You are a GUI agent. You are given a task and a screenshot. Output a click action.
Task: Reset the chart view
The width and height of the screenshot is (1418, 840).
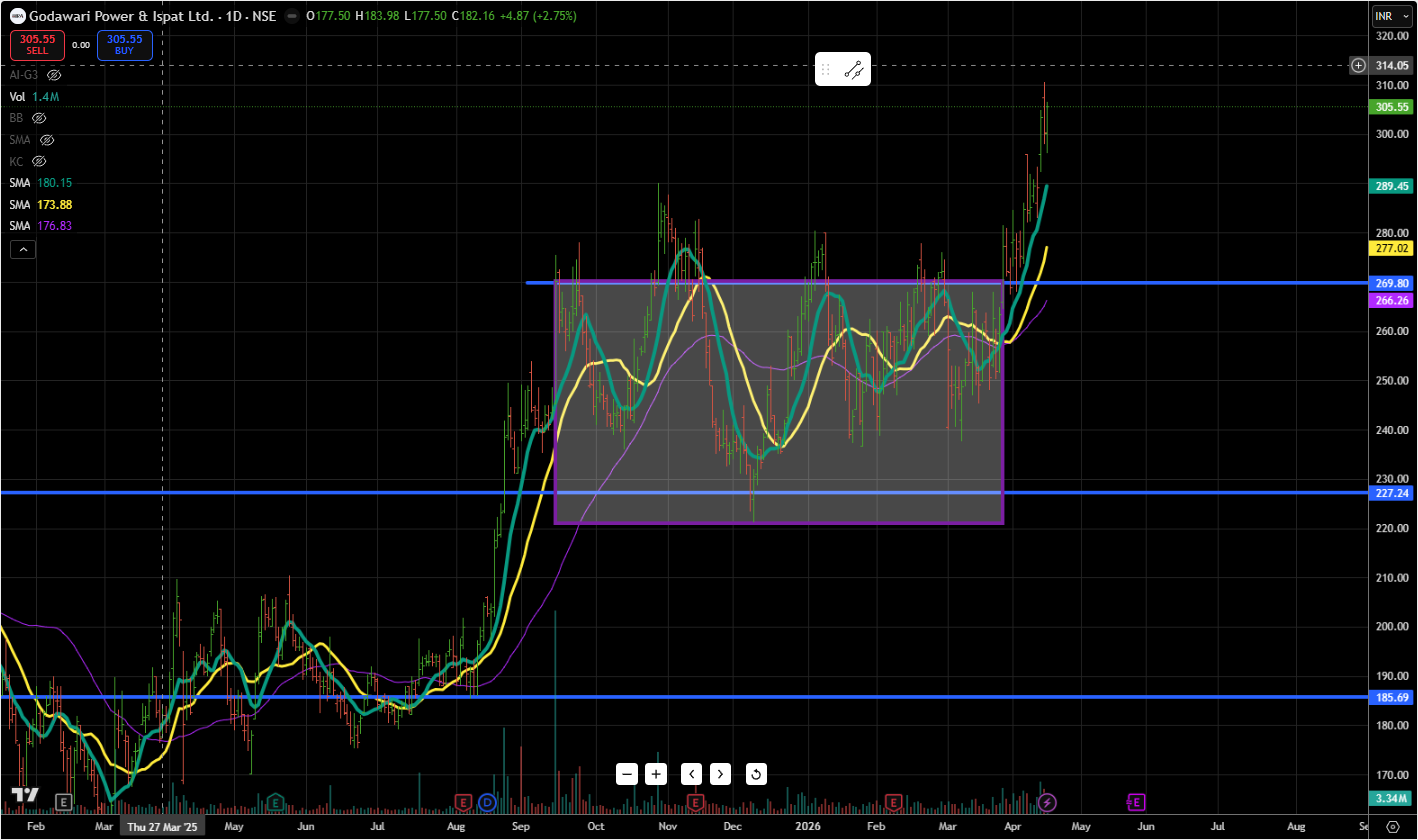(x=756, y=774)
